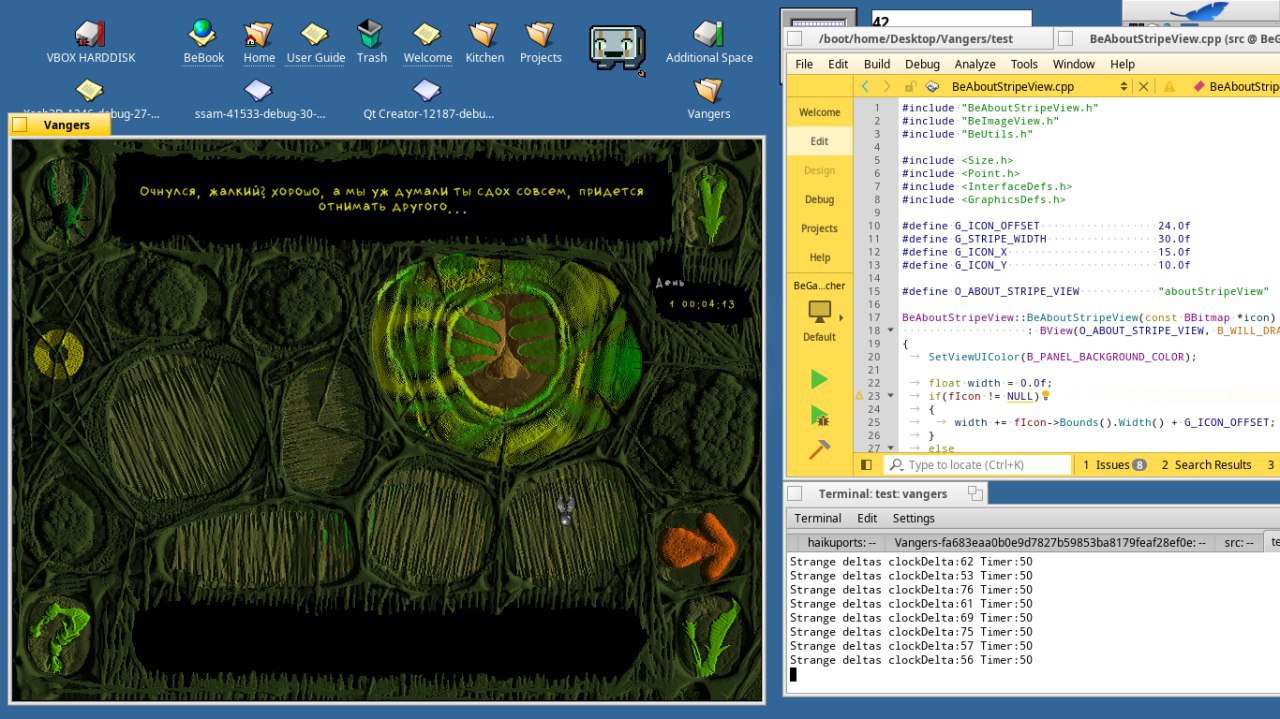The width and height of the screenshot is (1280, 719).
Task: Toggle the sidebar button left of locator field
Action: point(866,465)
